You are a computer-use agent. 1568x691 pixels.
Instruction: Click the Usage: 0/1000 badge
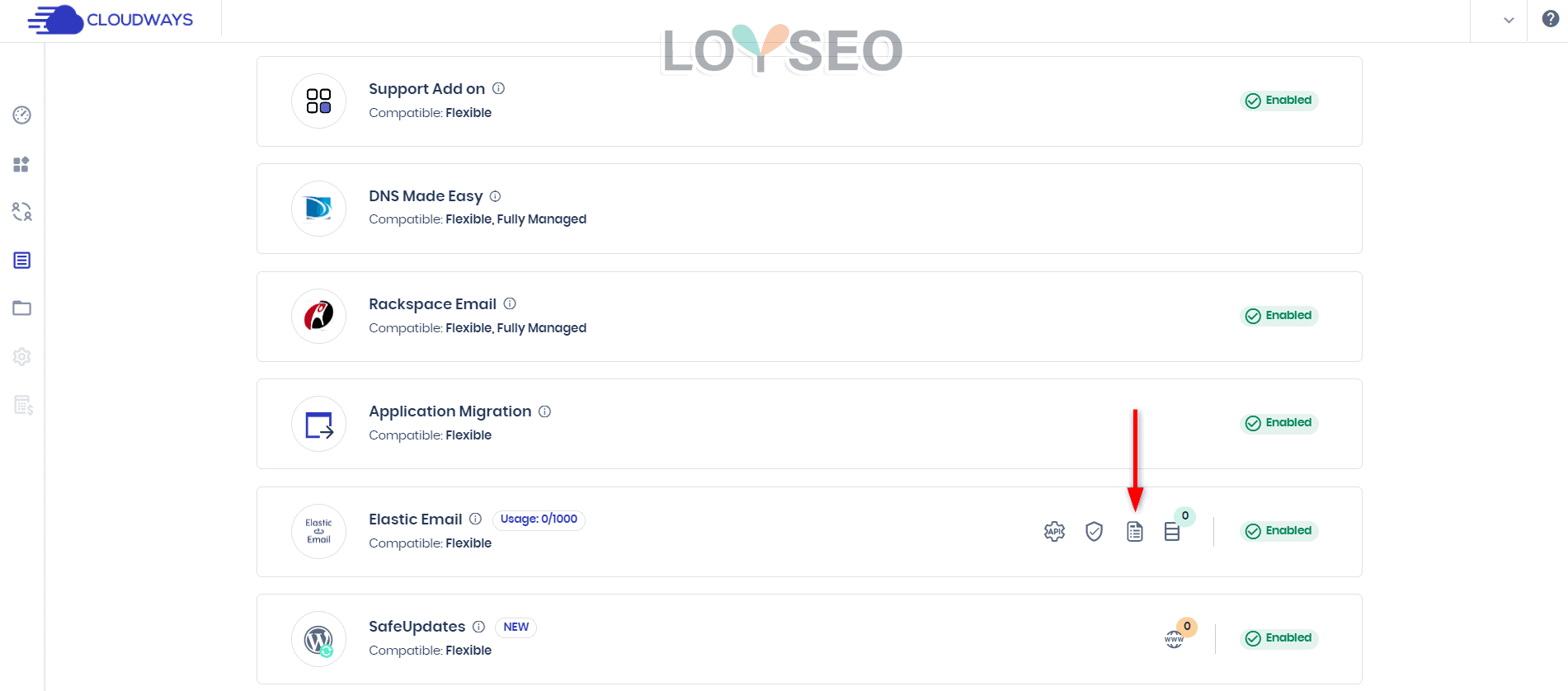tap(539, 519)
